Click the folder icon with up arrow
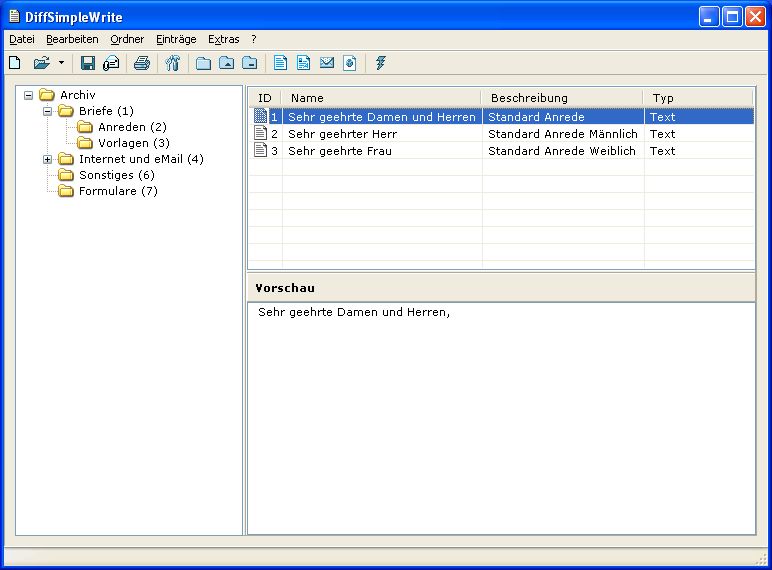The width and height of the screenshot is (772, 570). [226, 63]
